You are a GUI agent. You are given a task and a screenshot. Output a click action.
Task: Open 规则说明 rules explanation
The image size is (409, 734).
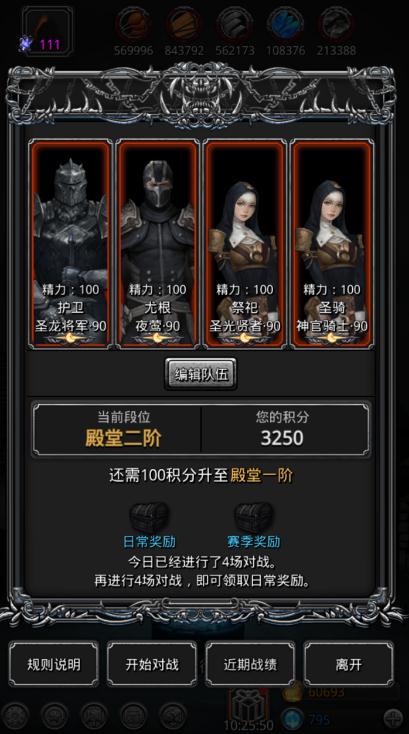pyautogui.click(x=54, y=664)
